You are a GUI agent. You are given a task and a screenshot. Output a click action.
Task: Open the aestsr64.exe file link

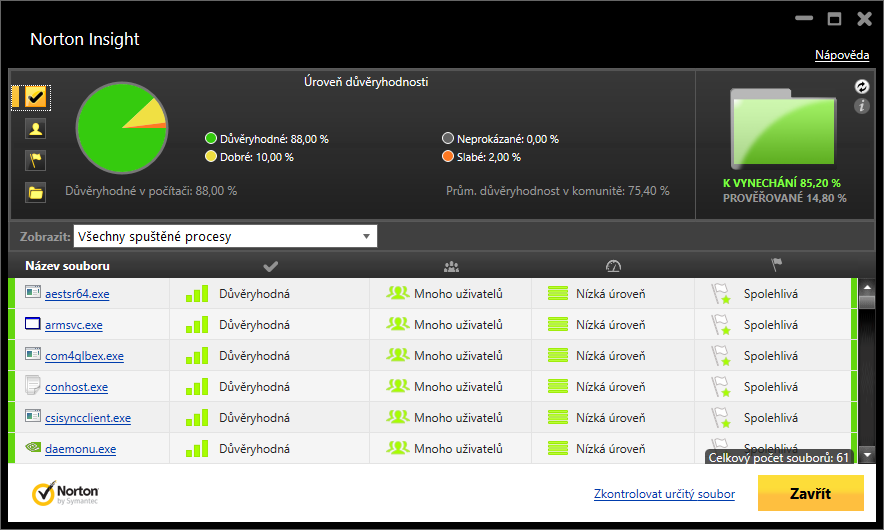point(77,294)
